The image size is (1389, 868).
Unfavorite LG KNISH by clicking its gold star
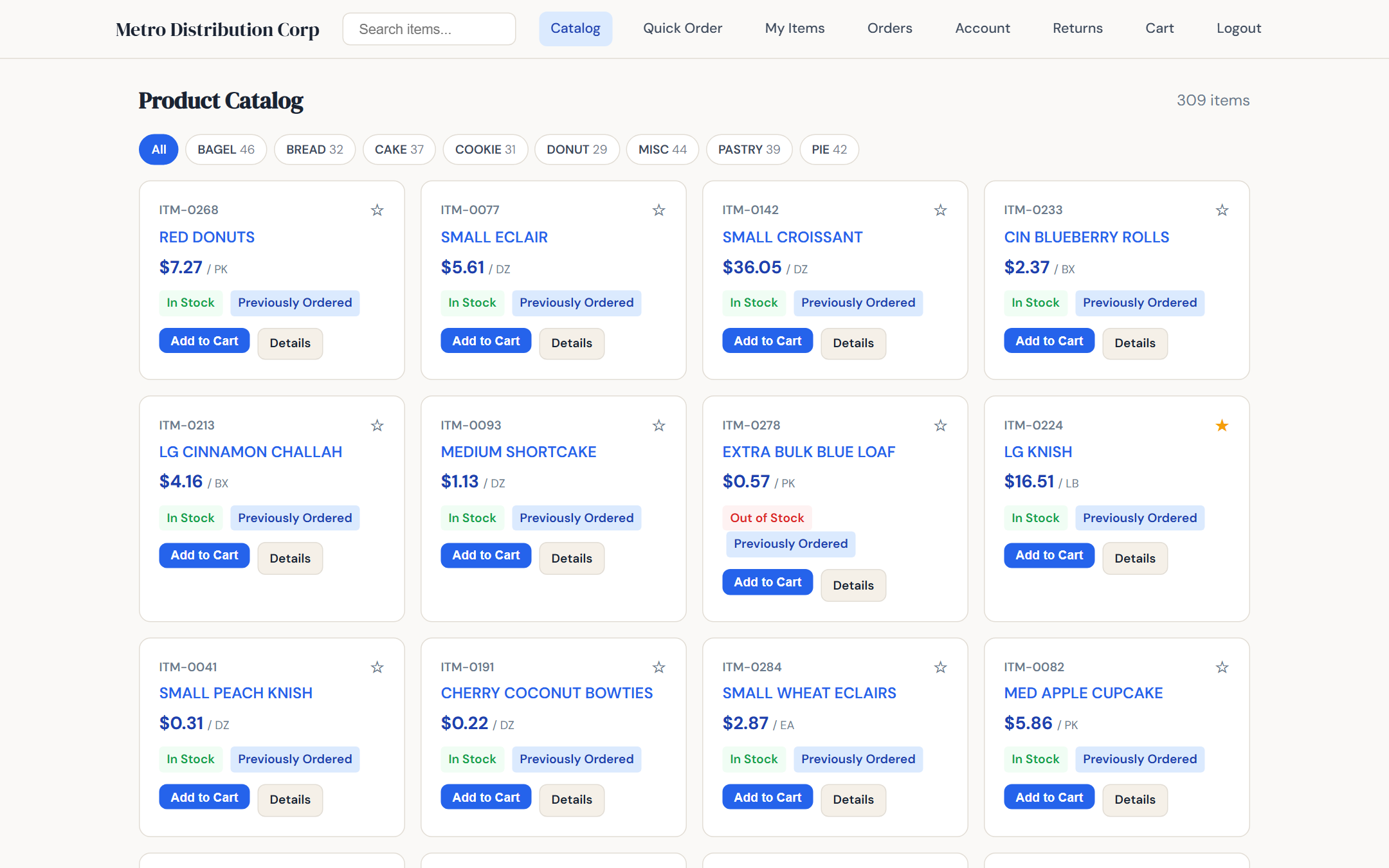[1221, 426]
